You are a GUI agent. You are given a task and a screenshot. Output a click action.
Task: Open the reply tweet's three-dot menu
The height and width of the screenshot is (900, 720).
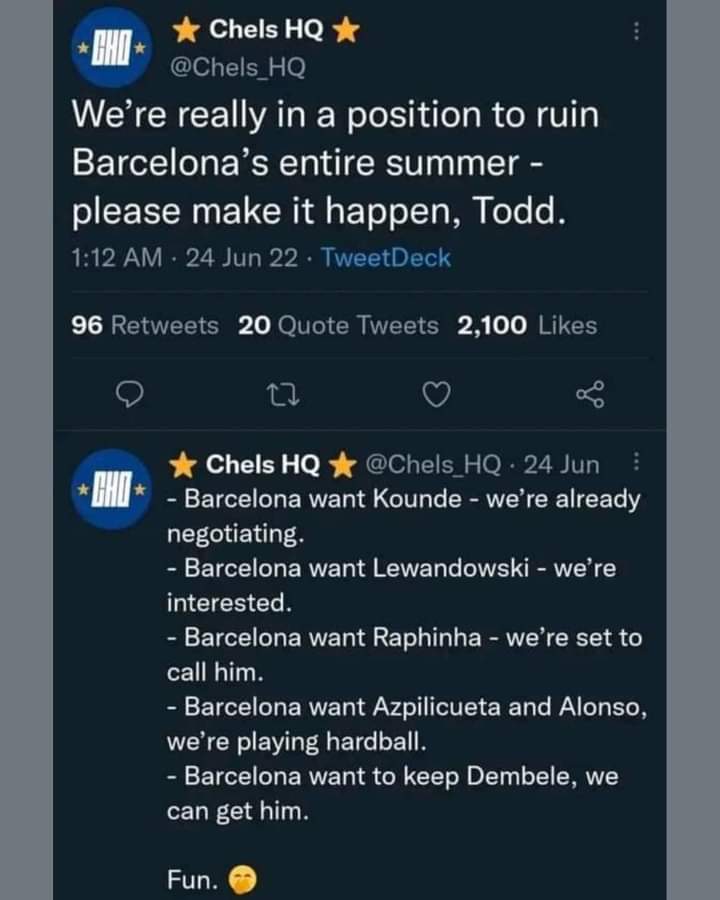[637, 463]
